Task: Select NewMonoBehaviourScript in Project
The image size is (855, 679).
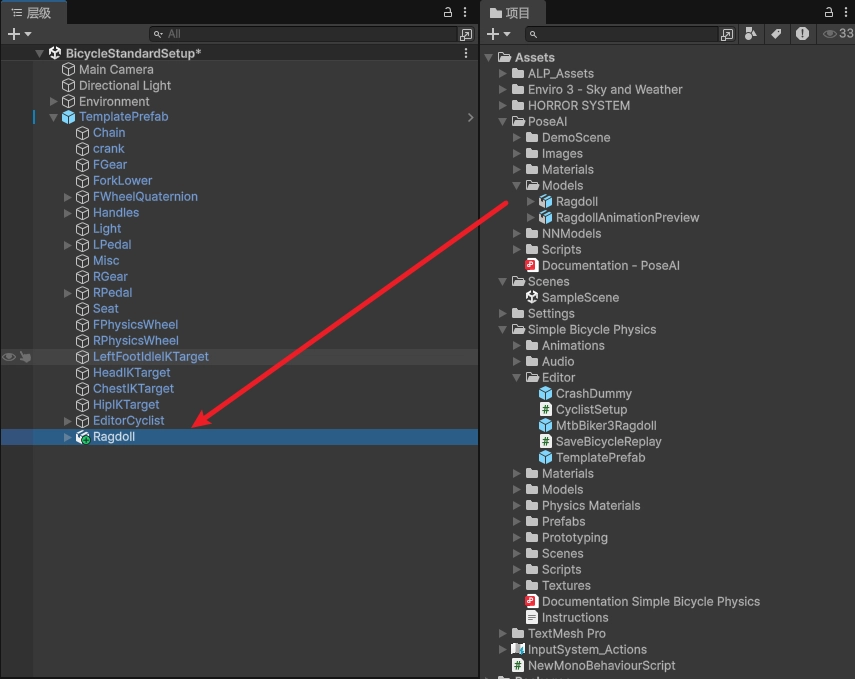Action: [593, 665]
